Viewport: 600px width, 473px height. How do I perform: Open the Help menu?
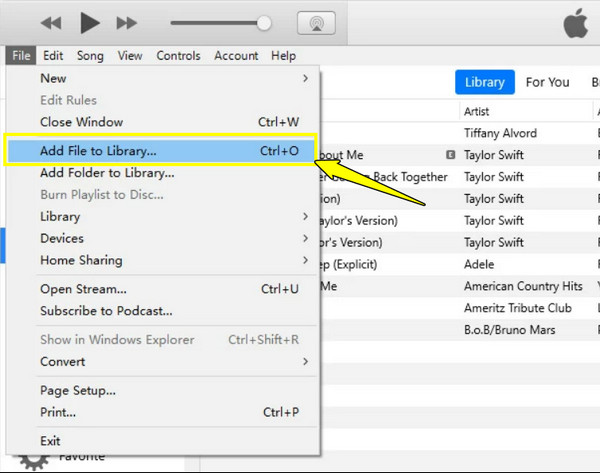click(284, 56)
